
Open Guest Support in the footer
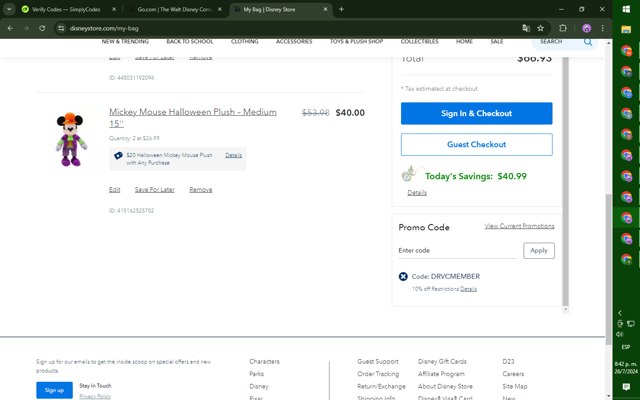378,362
